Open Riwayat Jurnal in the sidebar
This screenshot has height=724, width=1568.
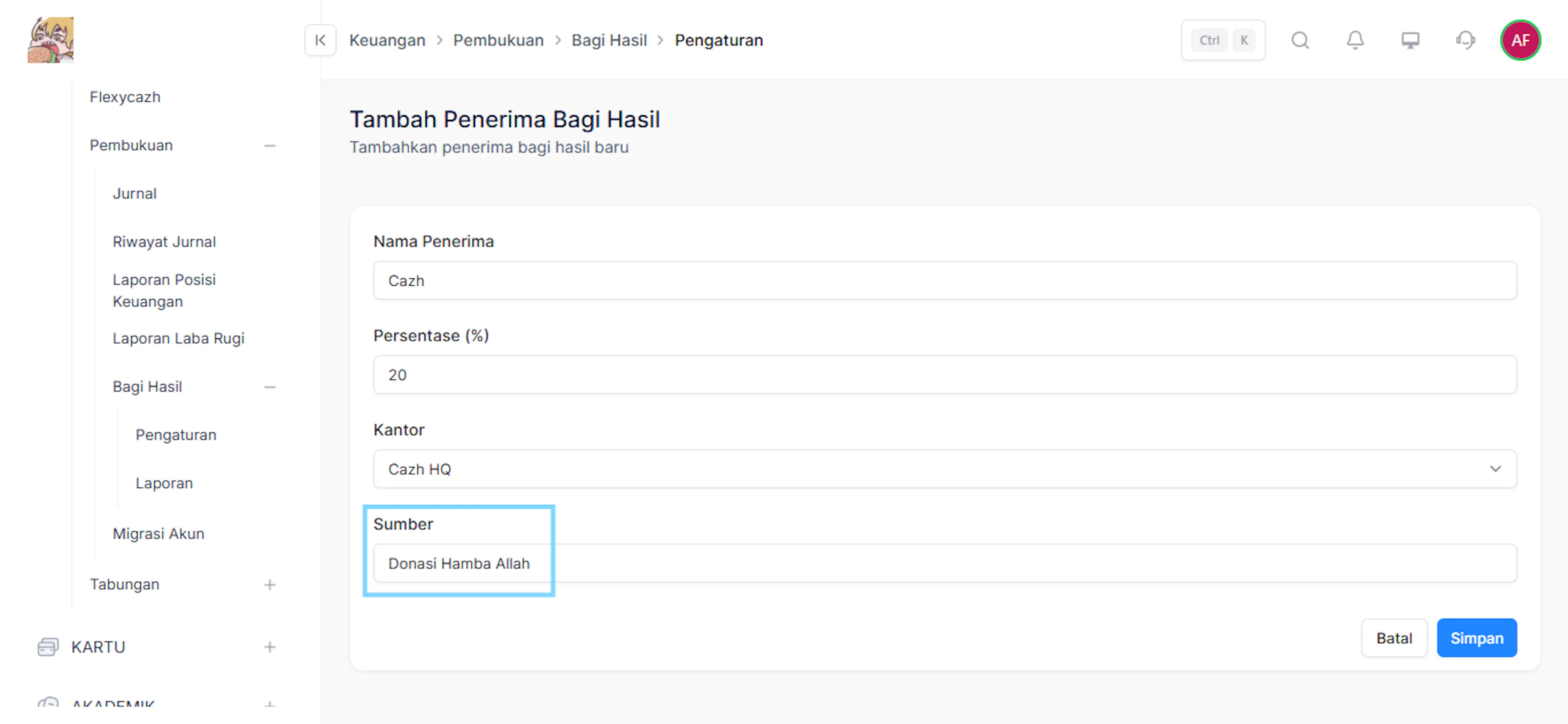click(x=164, y=242)
